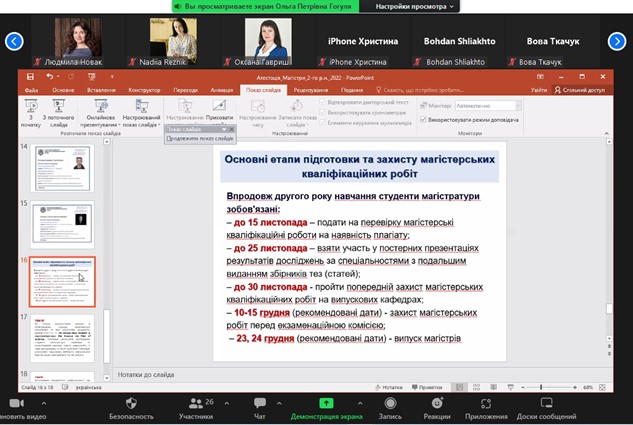Start slide show from beginning icon
The image size is (633, 425).
[31, 107]
